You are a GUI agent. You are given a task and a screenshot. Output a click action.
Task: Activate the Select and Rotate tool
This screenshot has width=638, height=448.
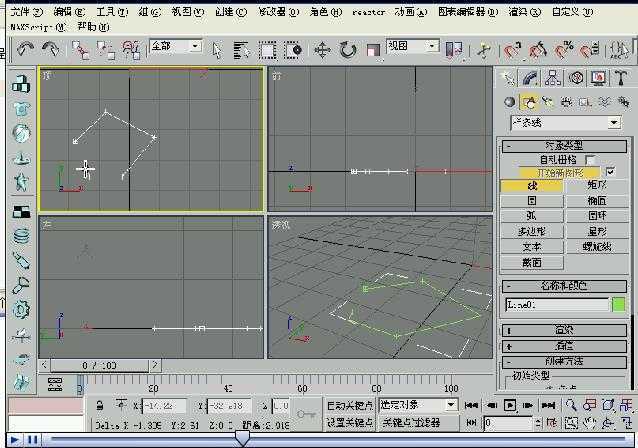[347, 50]
